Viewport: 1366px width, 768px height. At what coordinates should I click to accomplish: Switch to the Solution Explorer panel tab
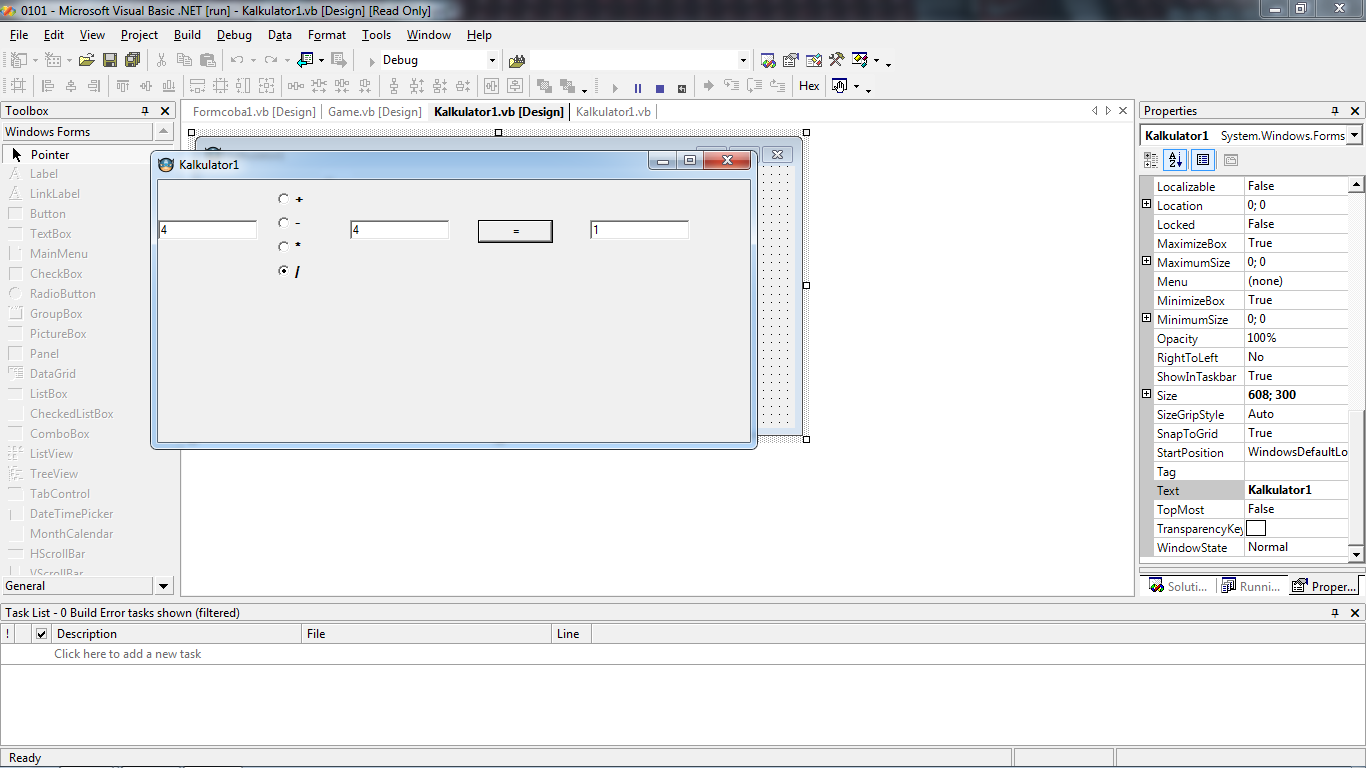pos(1180,586)
